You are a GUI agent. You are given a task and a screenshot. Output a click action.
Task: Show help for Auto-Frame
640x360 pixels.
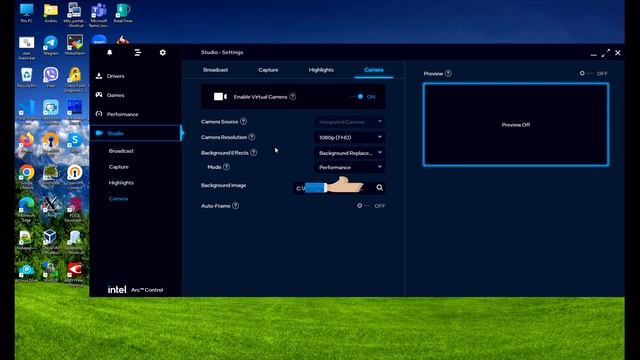pyautogui.click(x=236, y=206)
